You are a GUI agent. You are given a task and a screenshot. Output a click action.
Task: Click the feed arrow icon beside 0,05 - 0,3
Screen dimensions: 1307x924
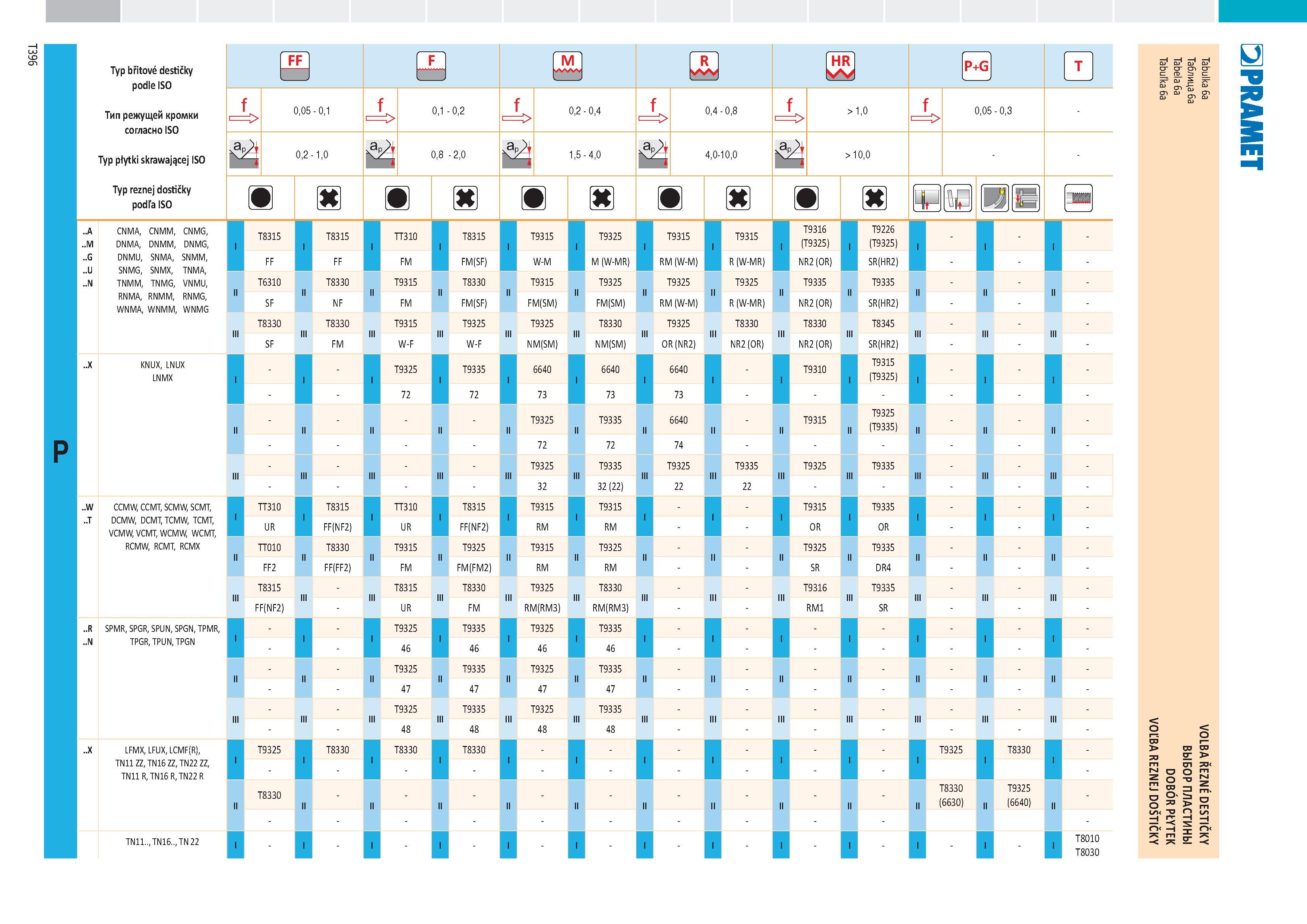click(x=925, y=110)
